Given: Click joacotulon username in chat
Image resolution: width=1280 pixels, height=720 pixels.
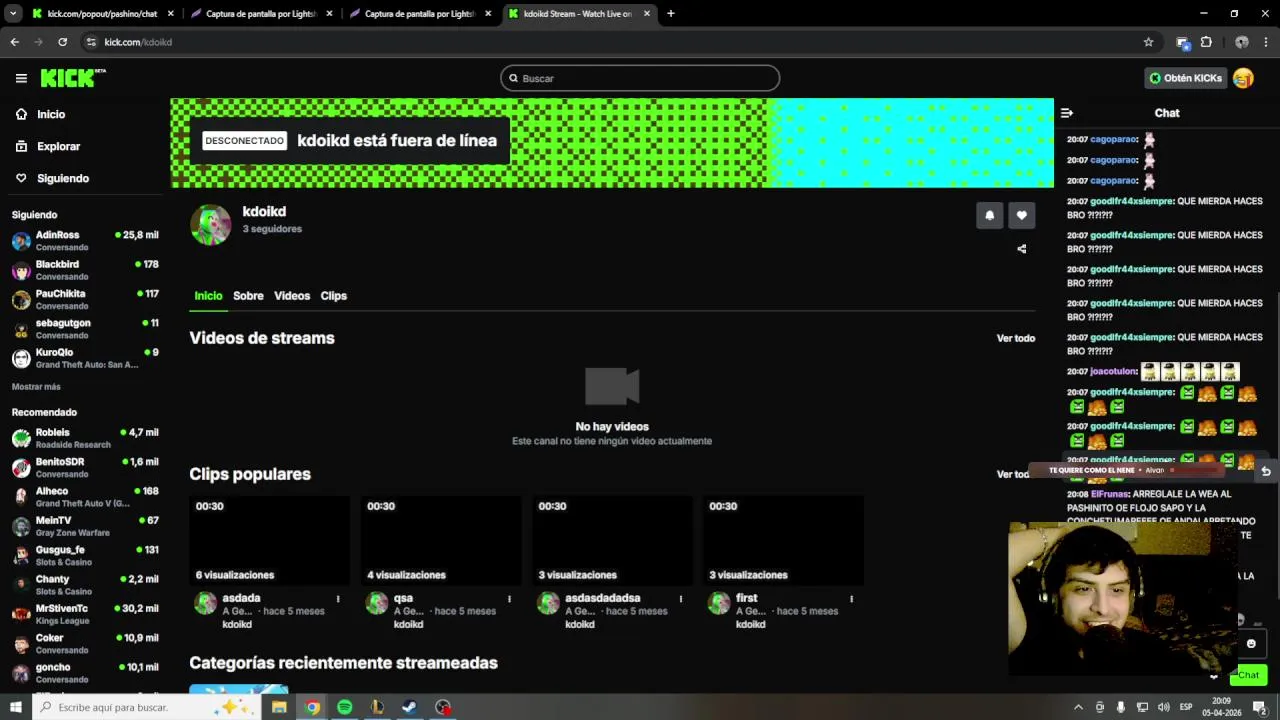Looking at the screenshot, I should 1113,371.
